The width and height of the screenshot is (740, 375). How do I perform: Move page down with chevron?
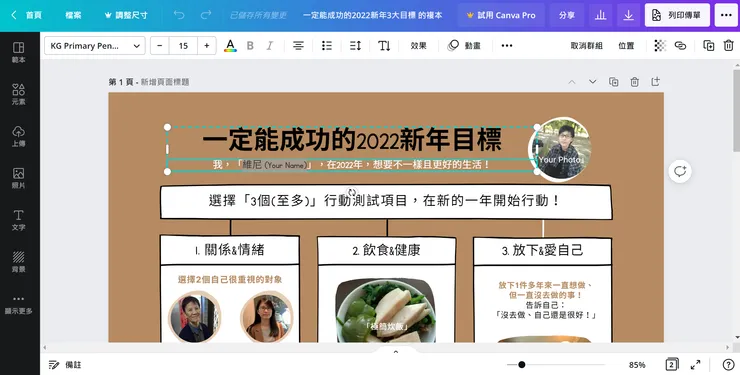[593, 82]
